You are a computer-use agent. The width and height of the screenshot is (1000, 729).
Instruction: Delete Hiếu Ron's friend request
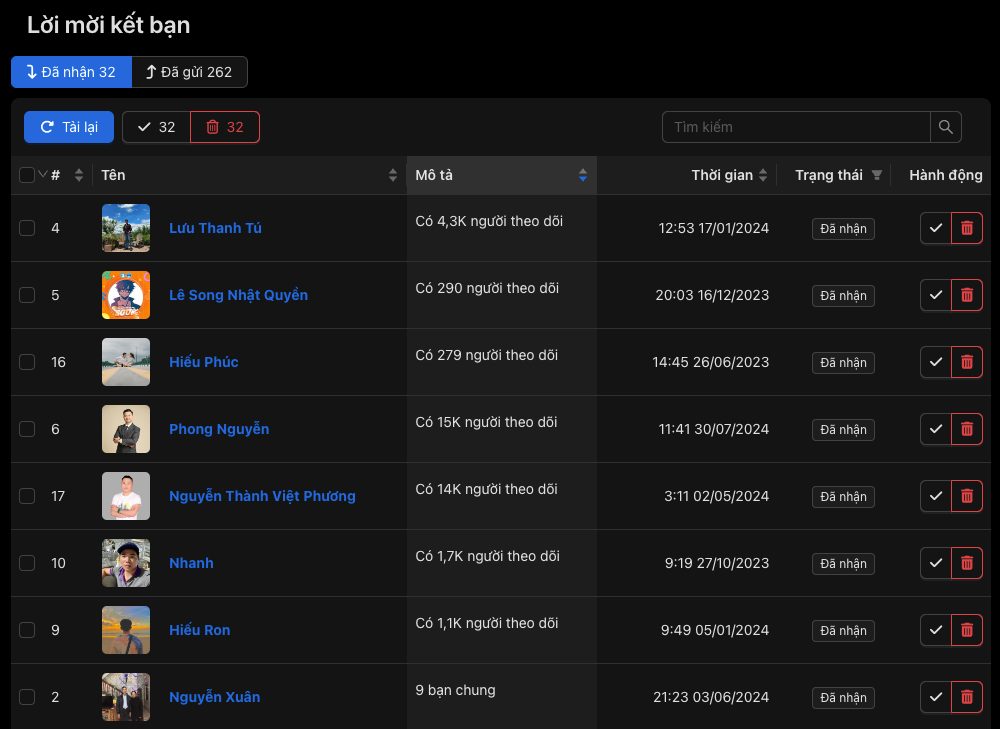[x=967, y=630]
